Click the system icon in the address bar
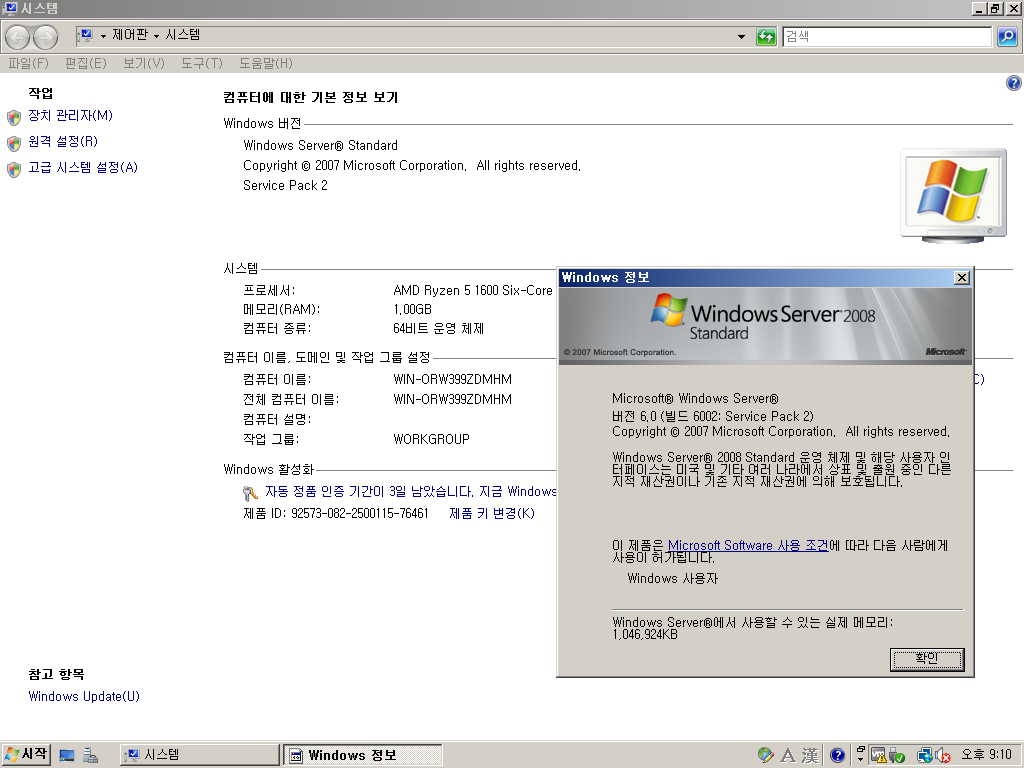The image size is (1024, 768). 86,35
